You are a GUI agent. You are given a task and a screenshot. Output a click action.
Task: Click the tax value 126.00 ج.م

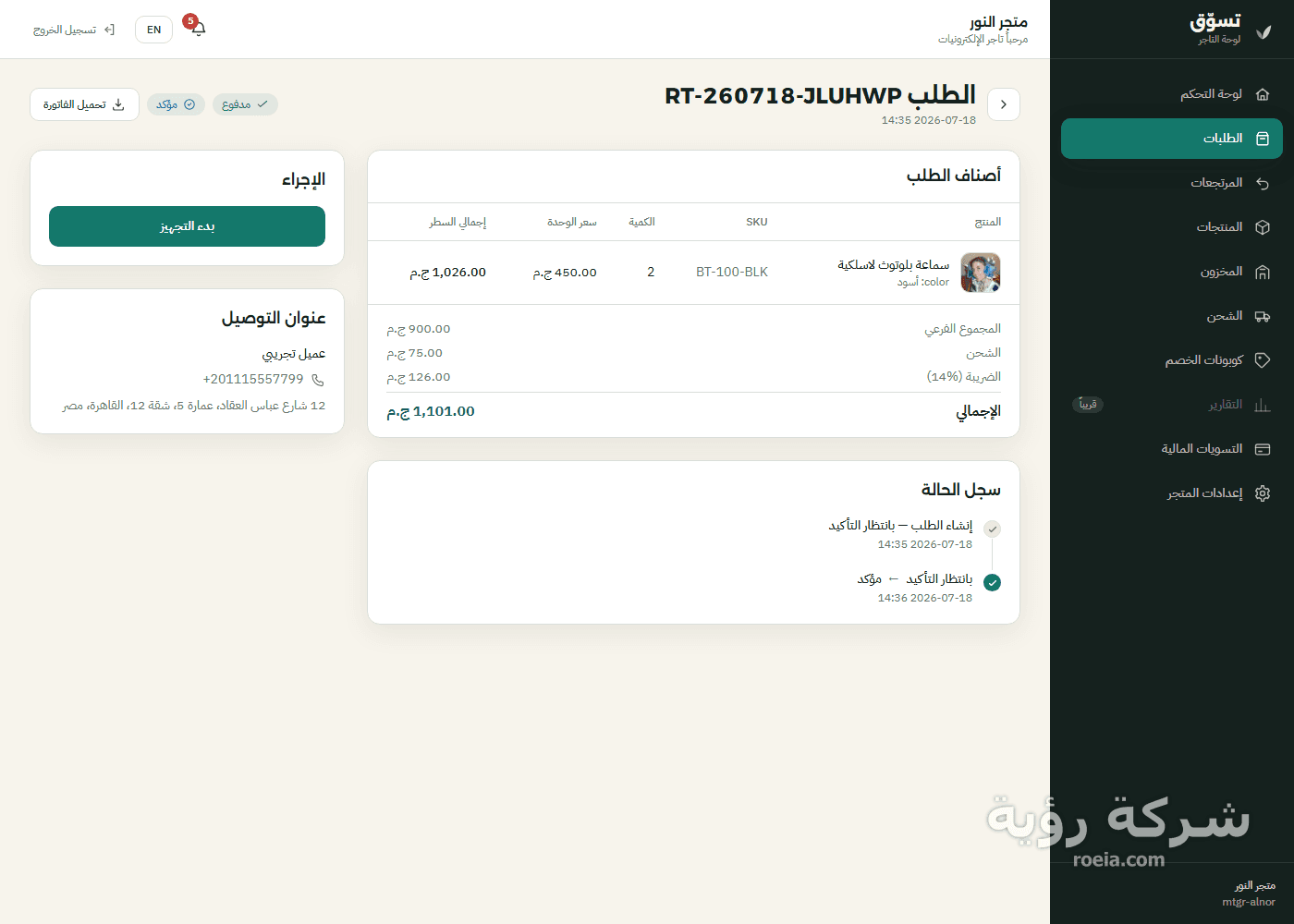tap(419, 377)
